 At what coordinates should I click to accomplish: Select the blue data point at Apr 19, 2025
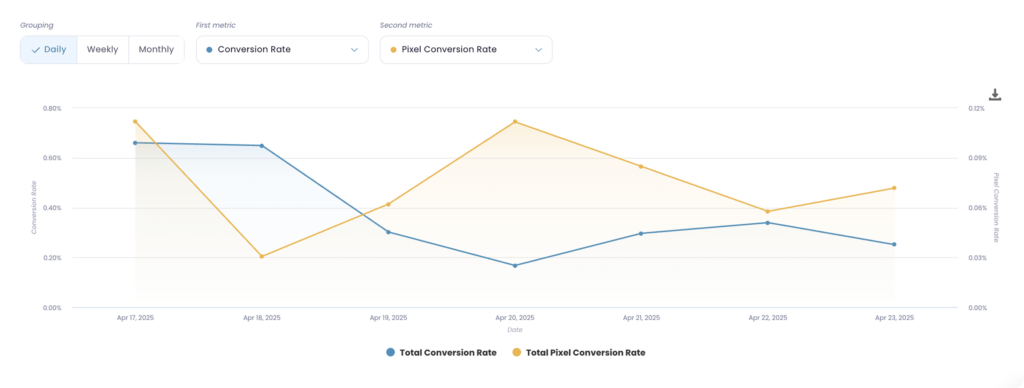click(x=388, y=232)
